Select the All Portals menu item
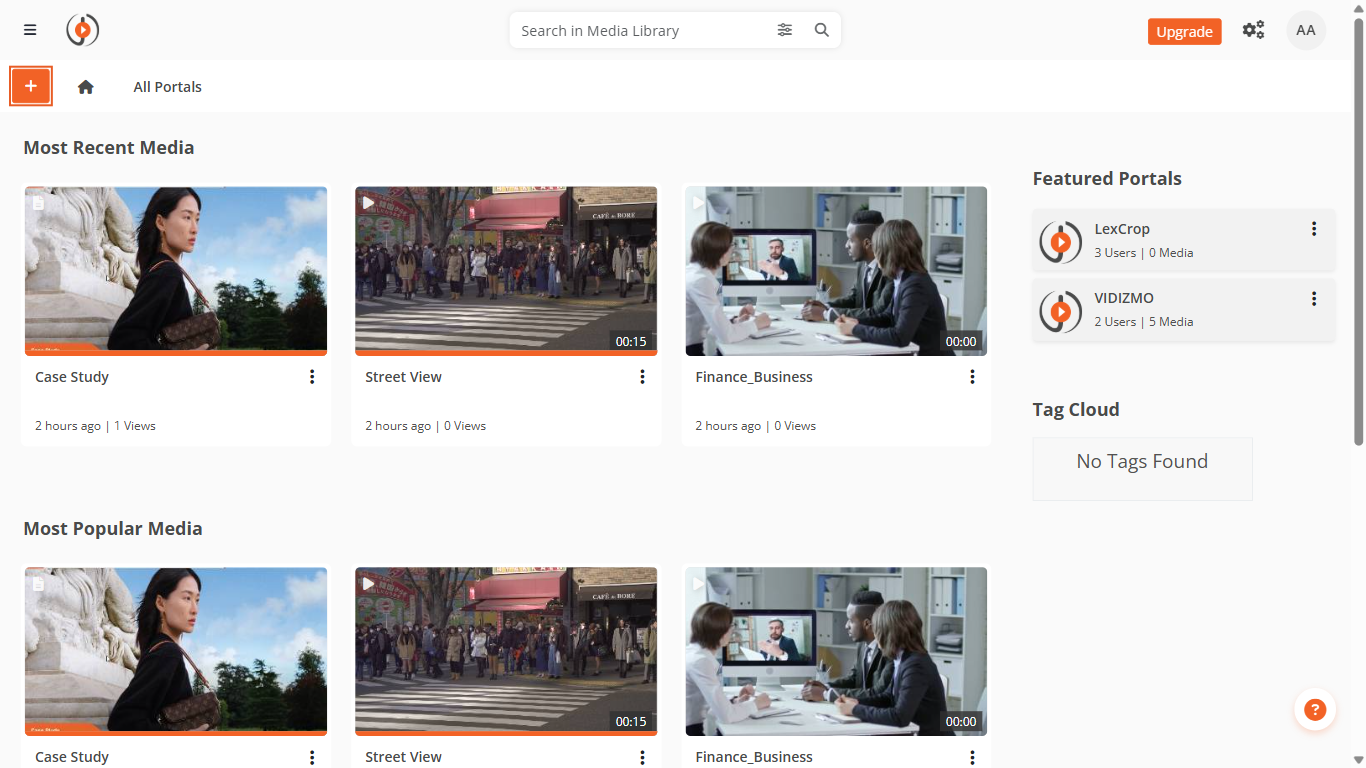Image resolution: width=1366 pixels, height=768 pixels. 168,87
